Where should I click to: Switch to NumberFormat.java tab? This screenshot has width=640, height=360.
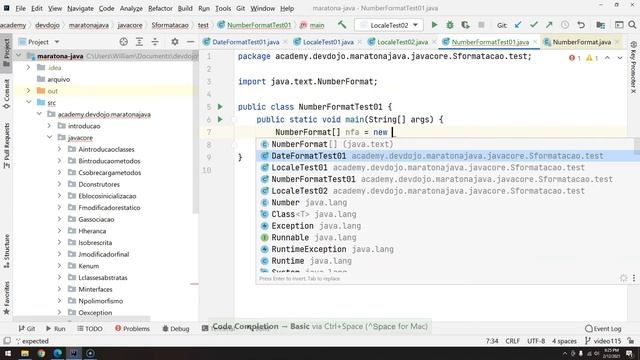tap(582, 42)
